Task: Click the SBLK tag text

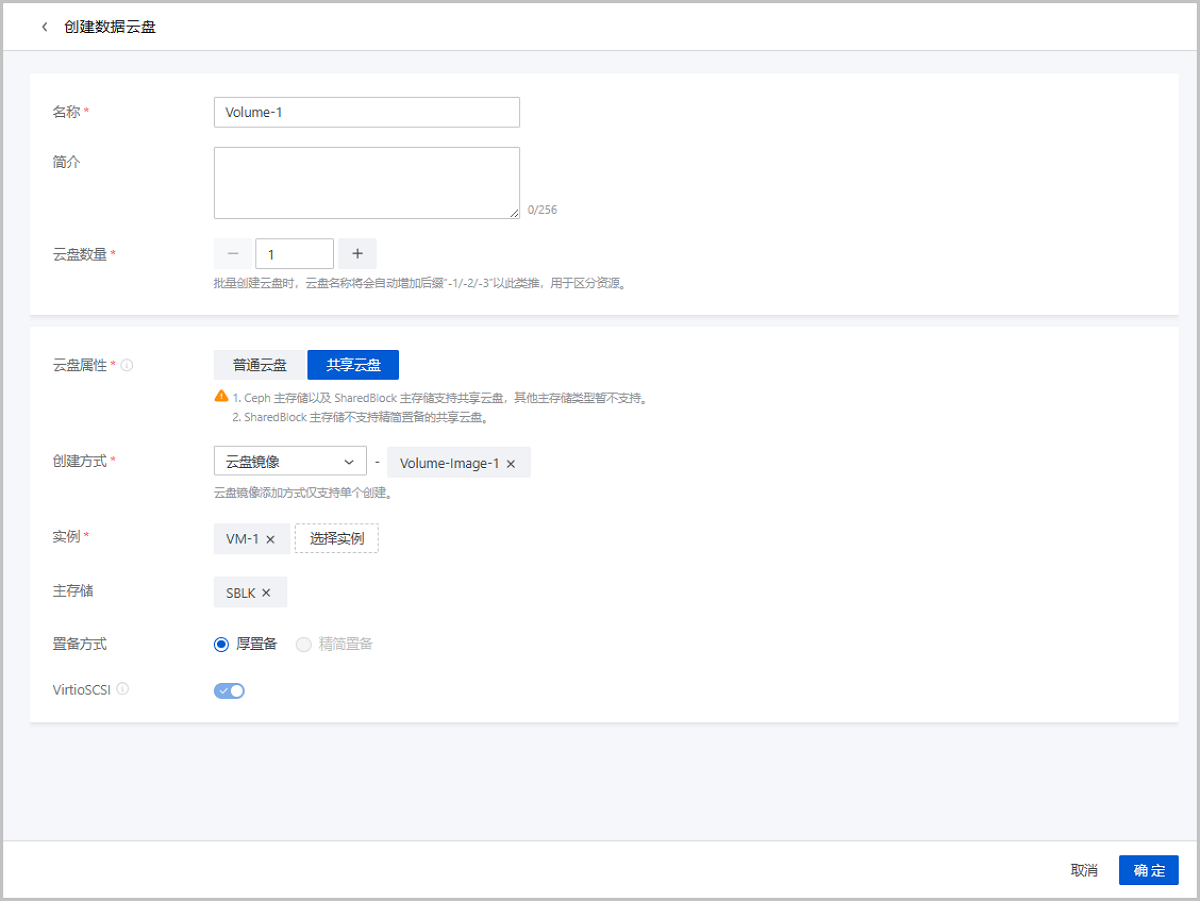Action: 240,592
